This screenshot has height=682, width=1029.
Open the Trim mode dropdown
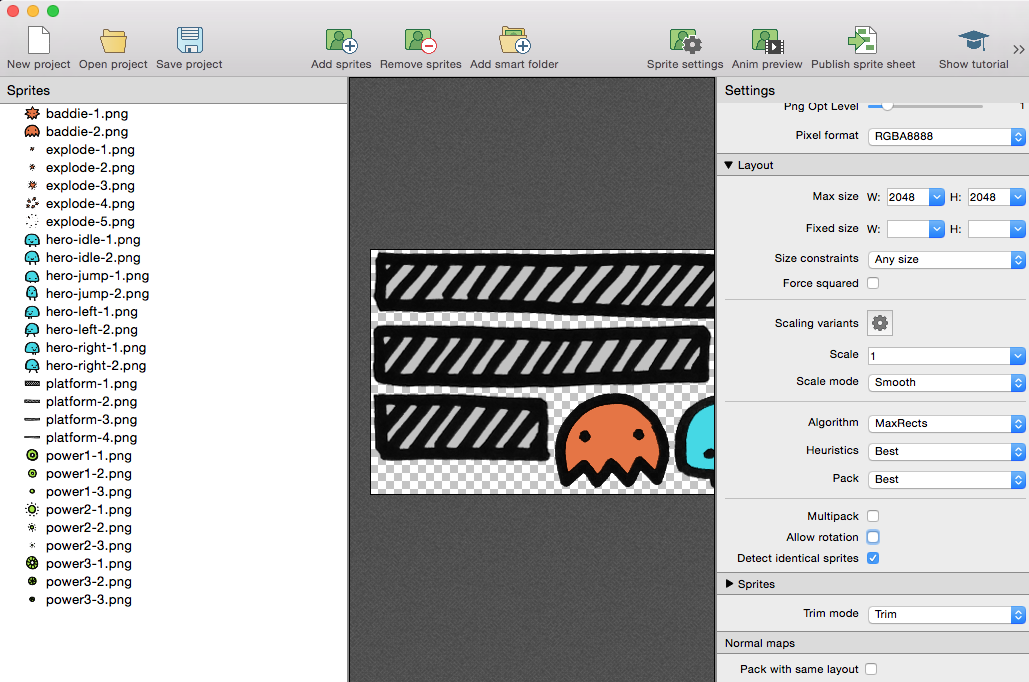tap(946, 614)
